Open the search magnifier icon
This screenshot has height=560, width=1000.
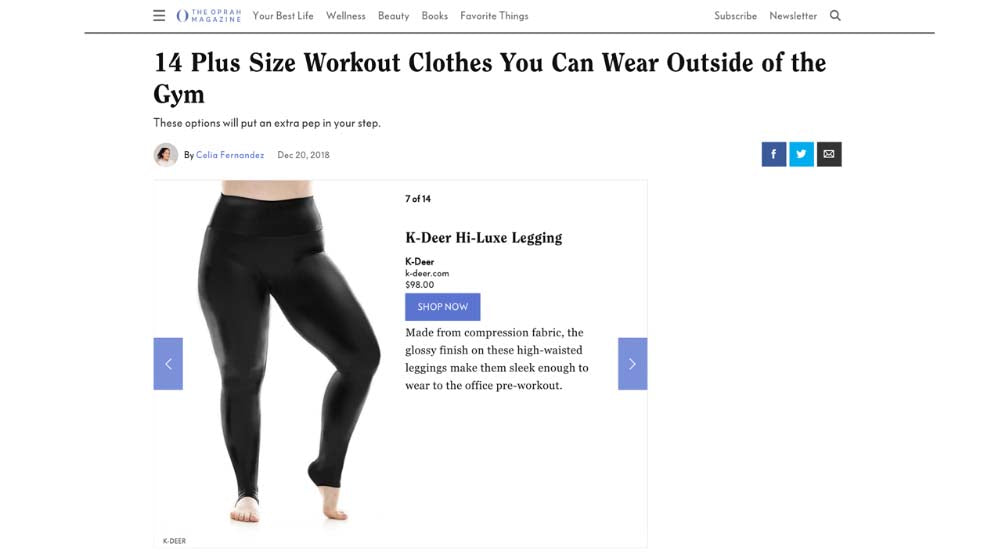tap(835, 16)
